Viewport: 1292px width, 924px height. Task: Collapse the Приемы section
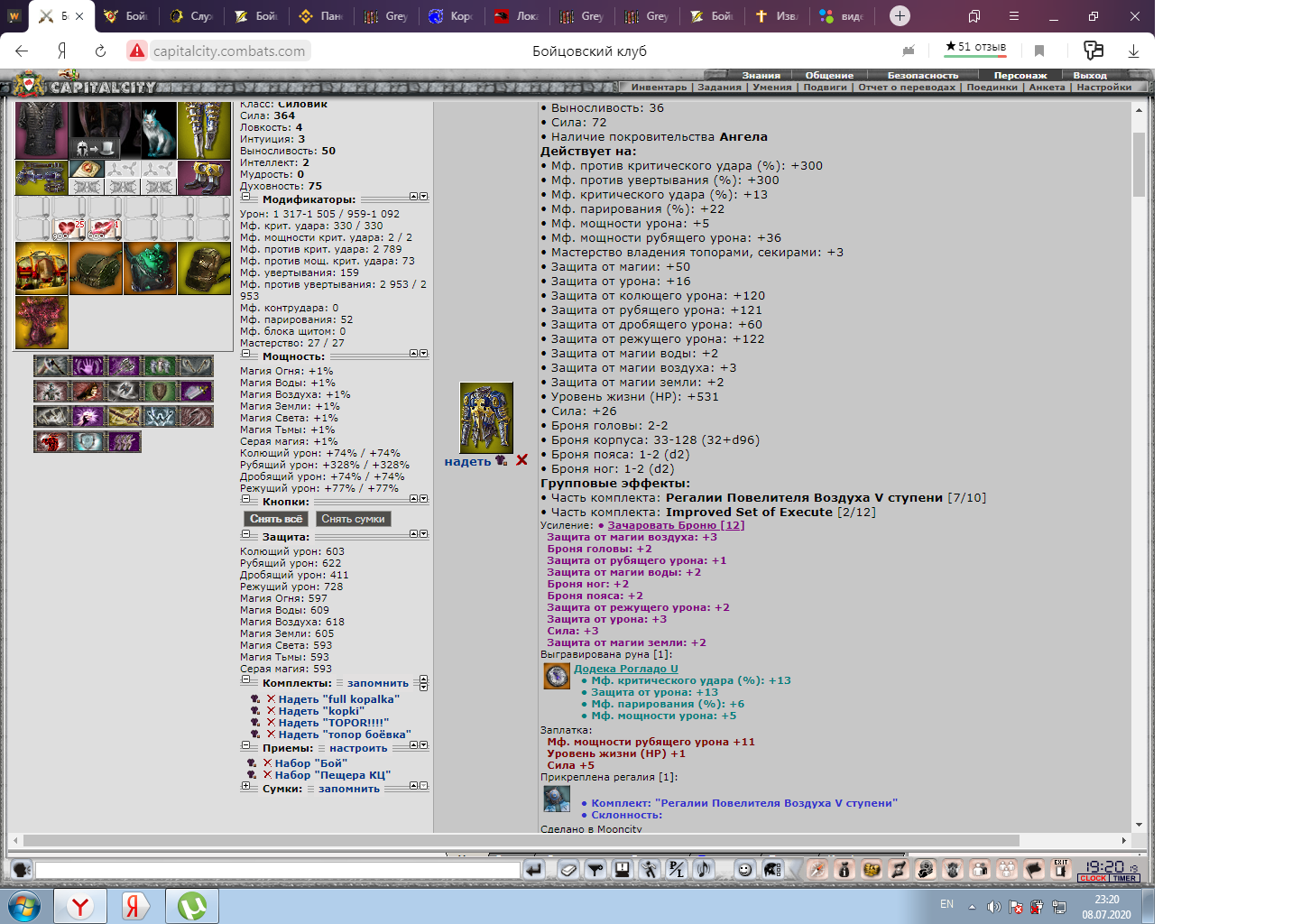[245, 746]
